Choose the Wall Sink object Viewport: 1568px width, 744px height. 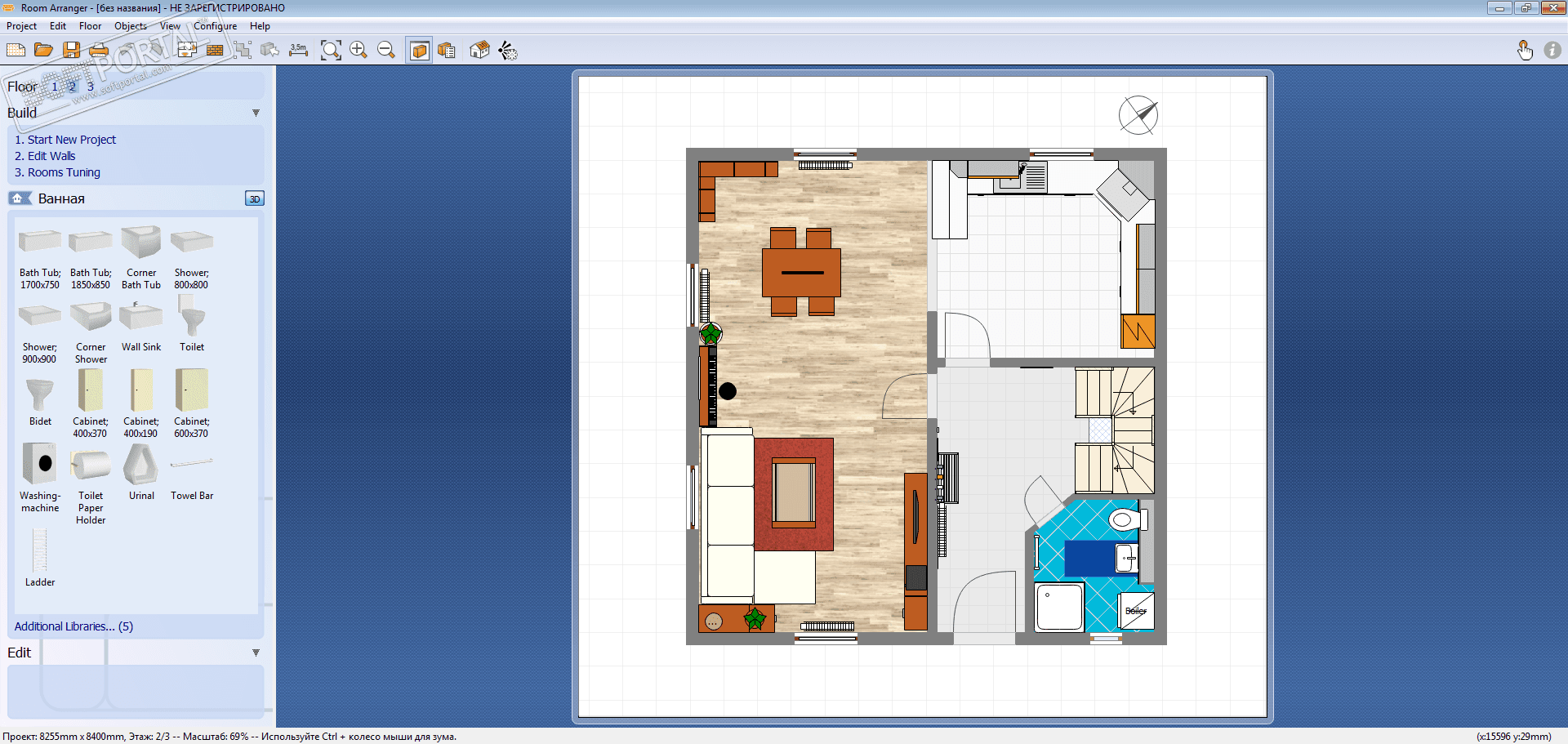tap(141, 327)
